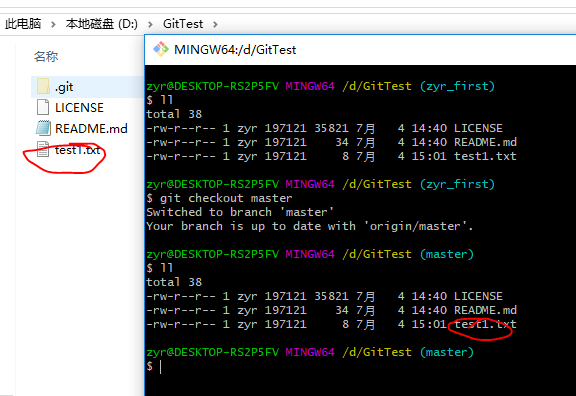Click the first '$ ll' command
This screenshot has width=576, height=396.
click(x=159, y=100)
